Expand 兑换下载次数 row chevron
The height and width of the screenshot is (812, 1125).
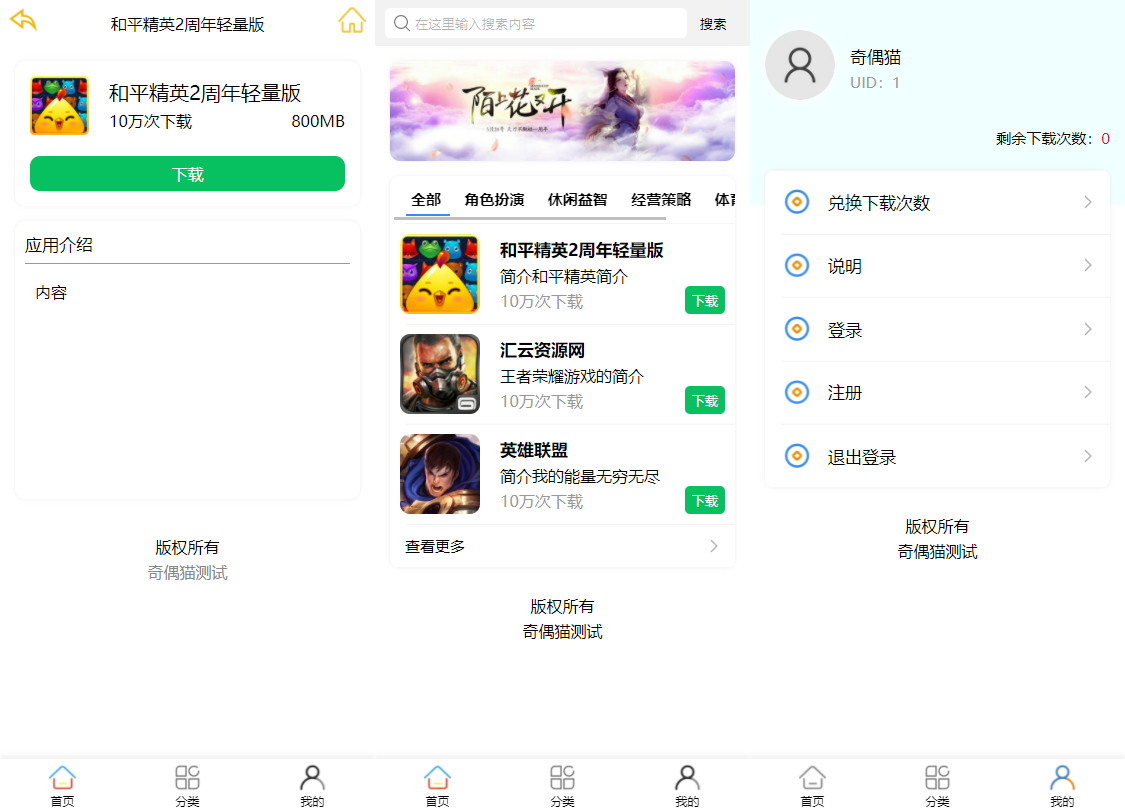1088,202
